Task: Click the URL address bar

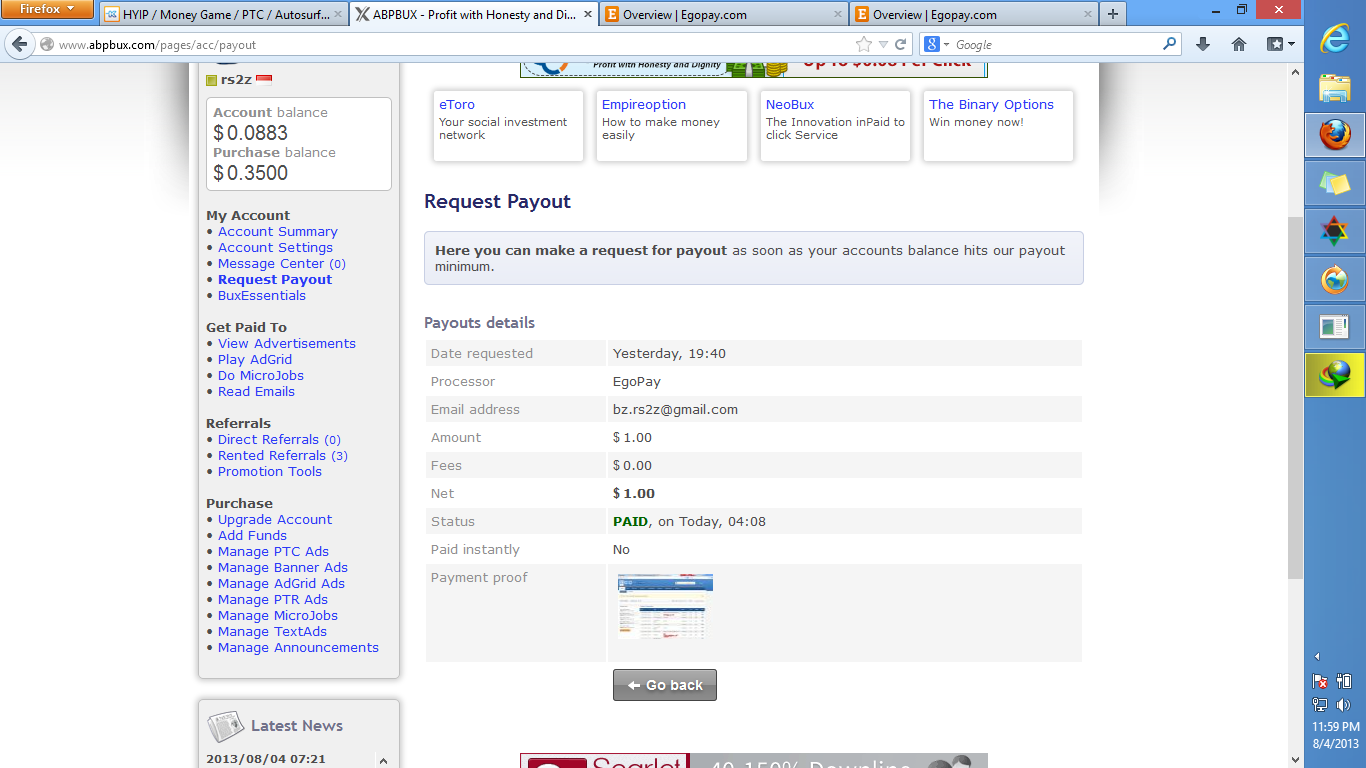Action: tap(450, 45)
